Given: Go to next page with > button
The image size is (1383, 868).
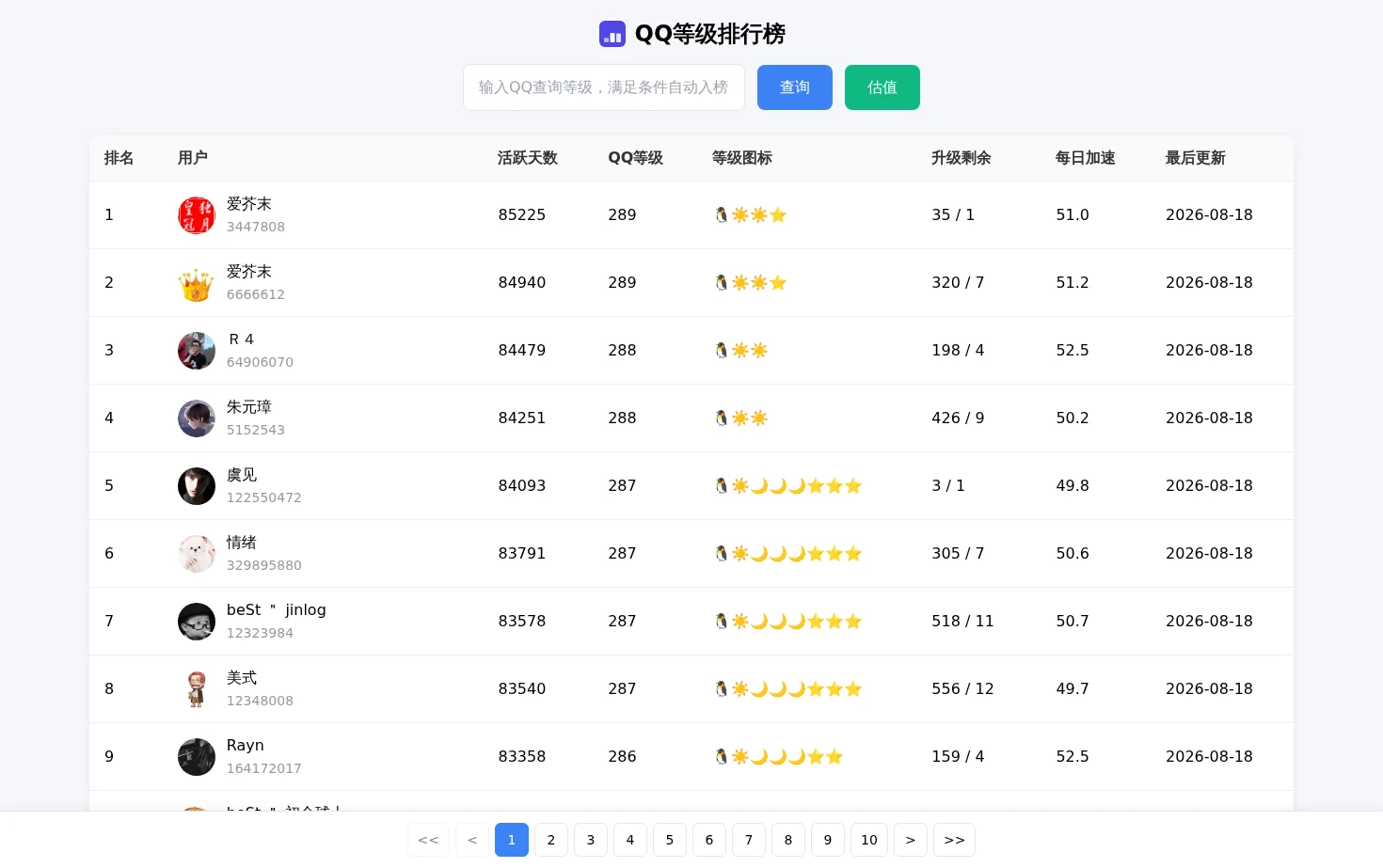Looking at the screenshot, I should point(911,840).
